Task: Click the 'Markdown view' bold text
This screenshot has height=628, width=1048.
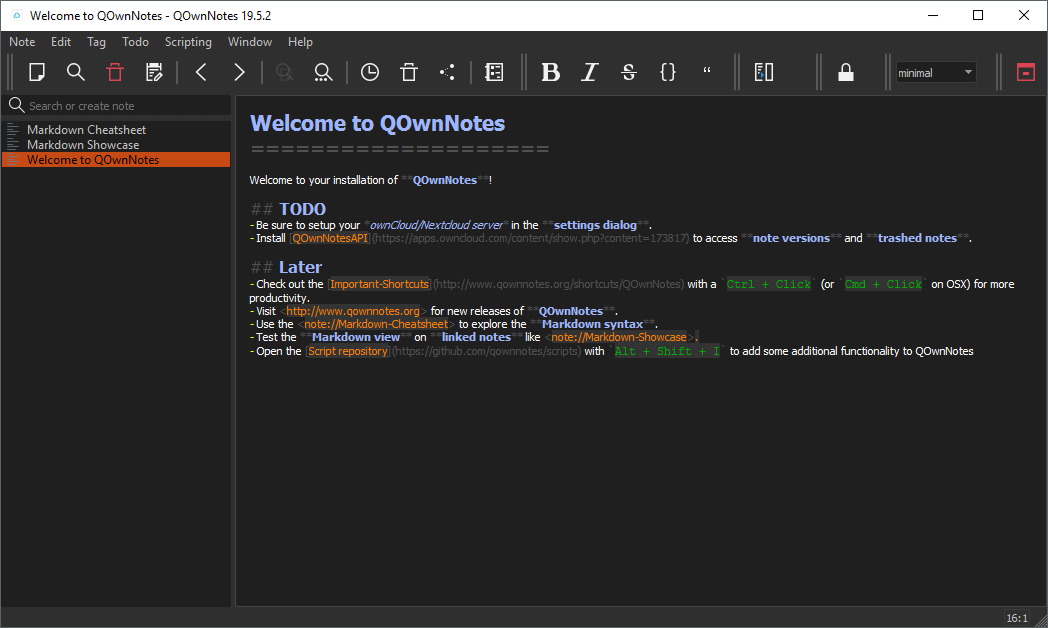Action: (x=356, y=337)
